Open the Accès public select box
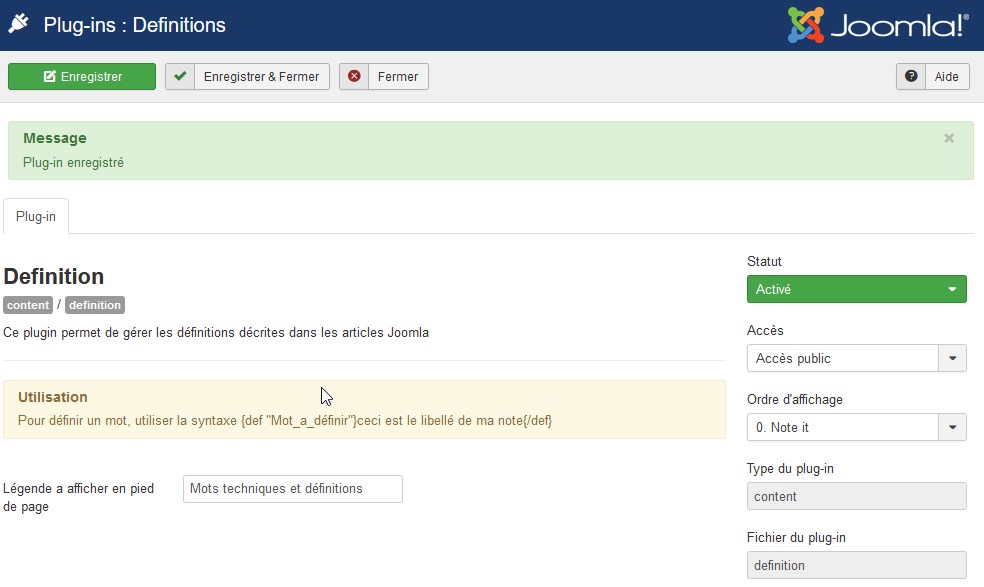The width and height of the screenshot is (984, 587). 857,358
